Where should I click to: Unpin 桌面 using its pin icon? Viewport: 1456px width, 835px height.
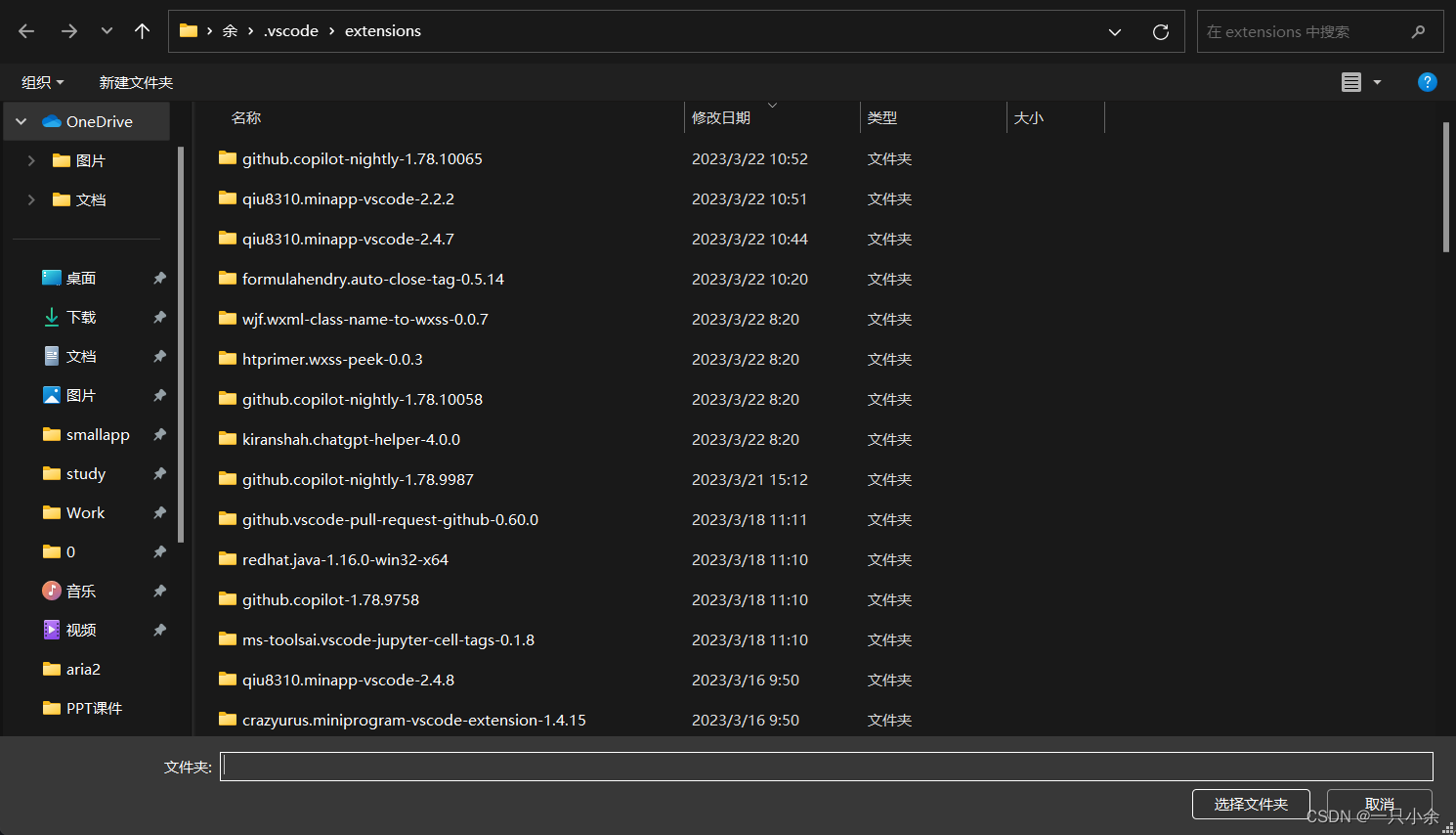click(159, 278)
